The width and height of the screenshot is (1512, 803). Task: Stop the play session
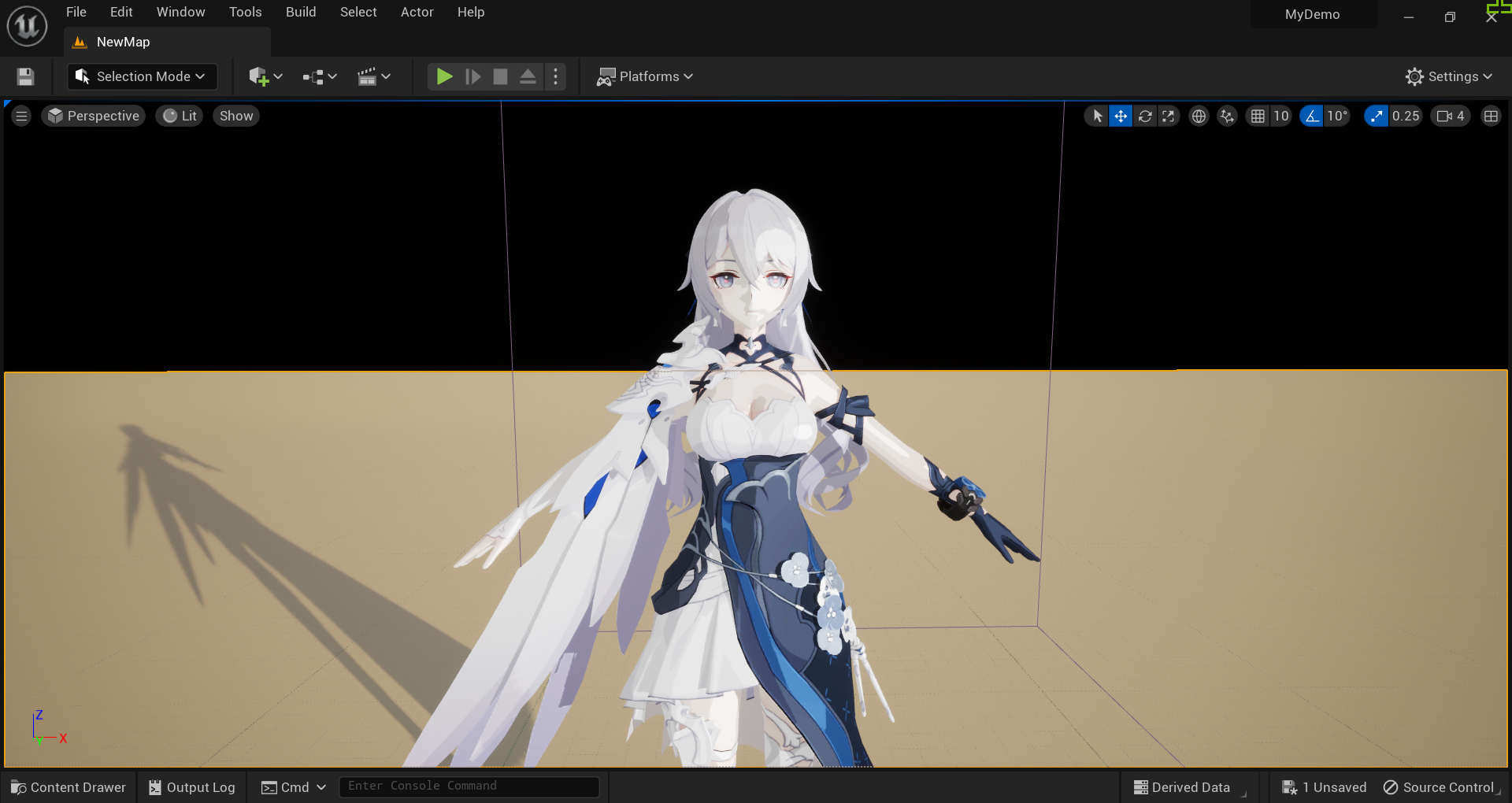(x=500, y=76)
